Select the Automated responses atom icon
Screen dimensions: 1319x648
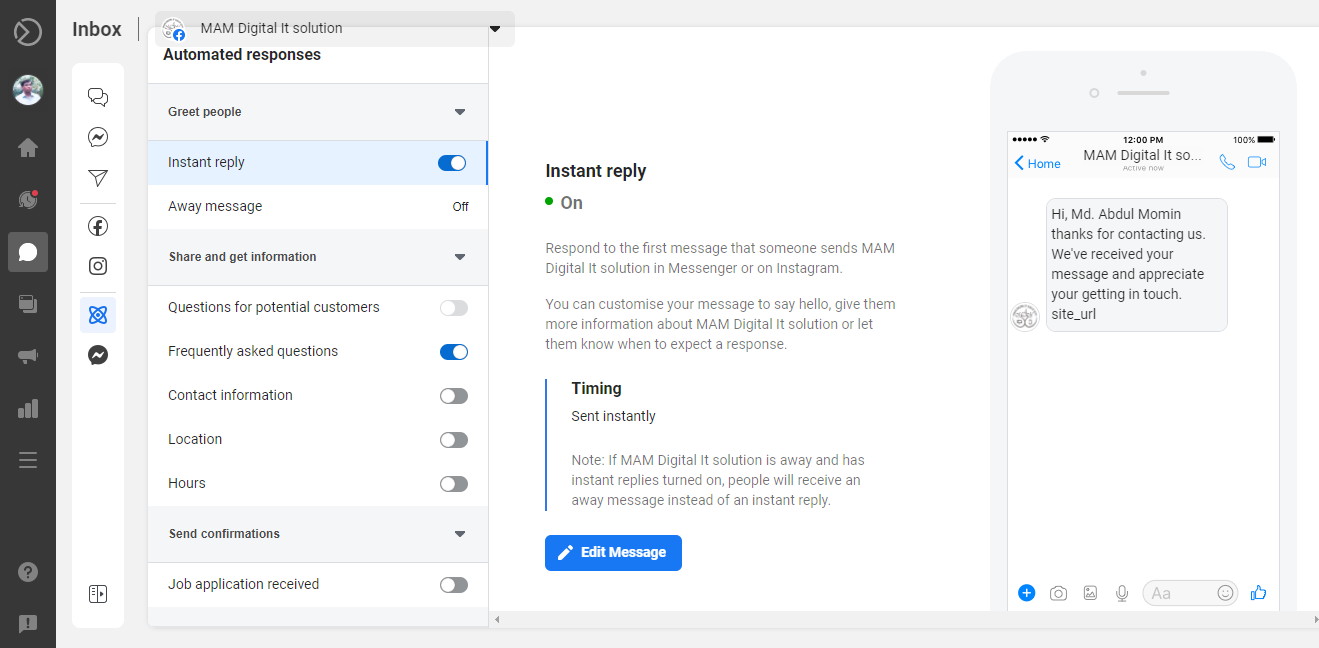click(98, 315)
